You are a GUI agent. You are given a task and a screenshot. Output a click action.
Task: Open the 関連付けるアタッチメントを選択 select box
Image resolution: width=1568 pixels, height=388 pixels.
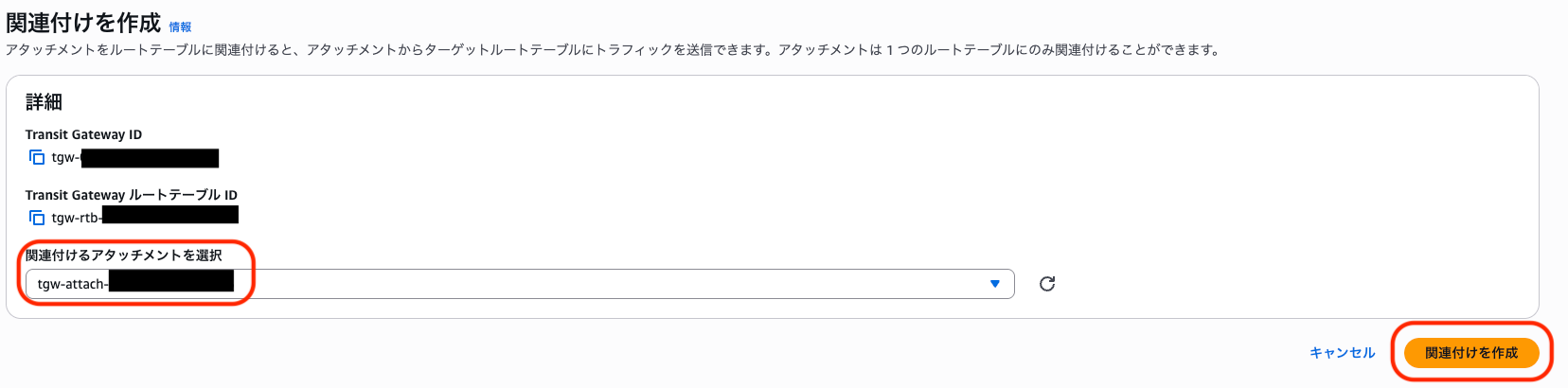[x=520, y=284]
